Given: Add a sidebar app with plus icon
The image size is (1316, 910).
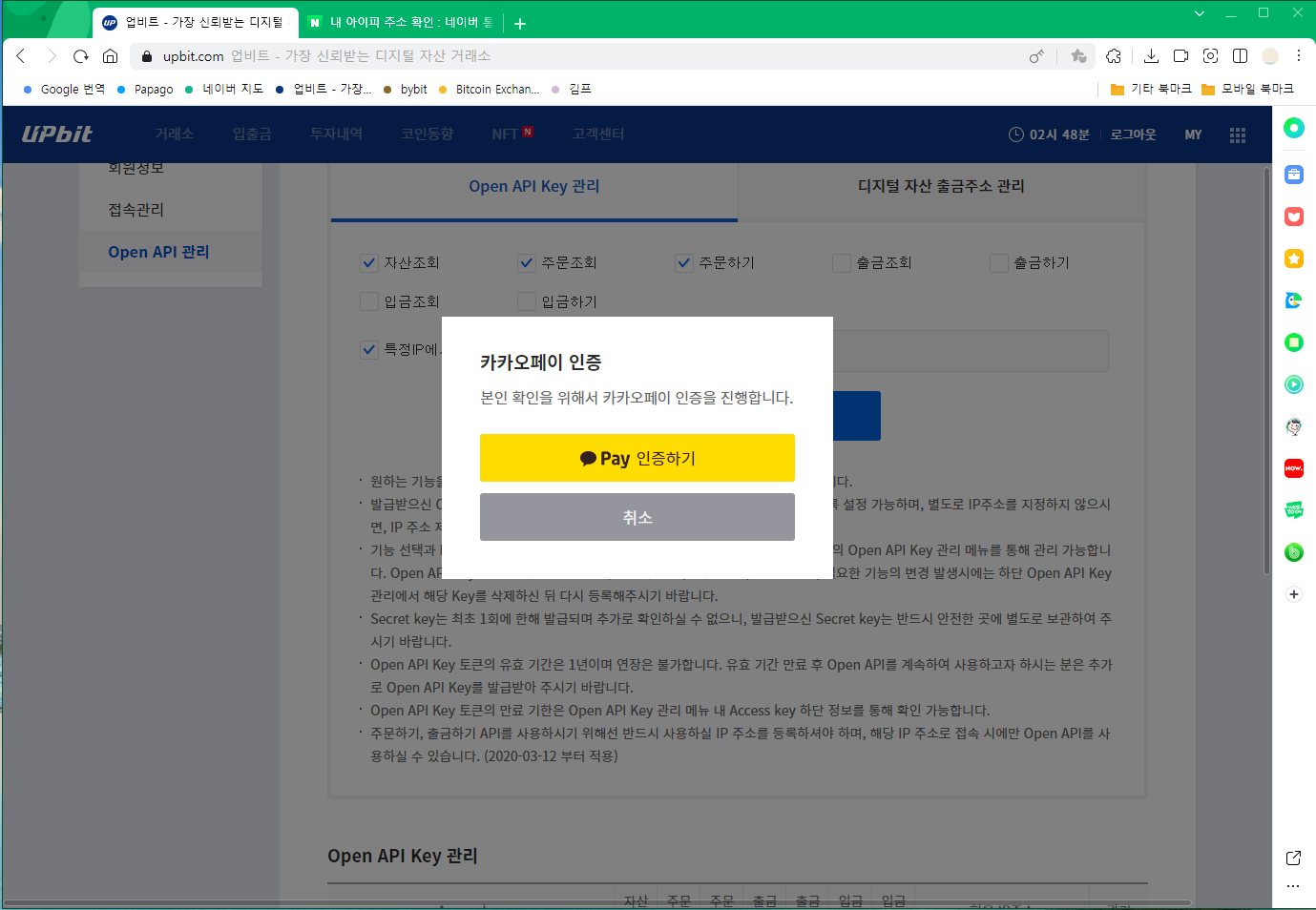Looking at the screenshot, I should 1294,594.
